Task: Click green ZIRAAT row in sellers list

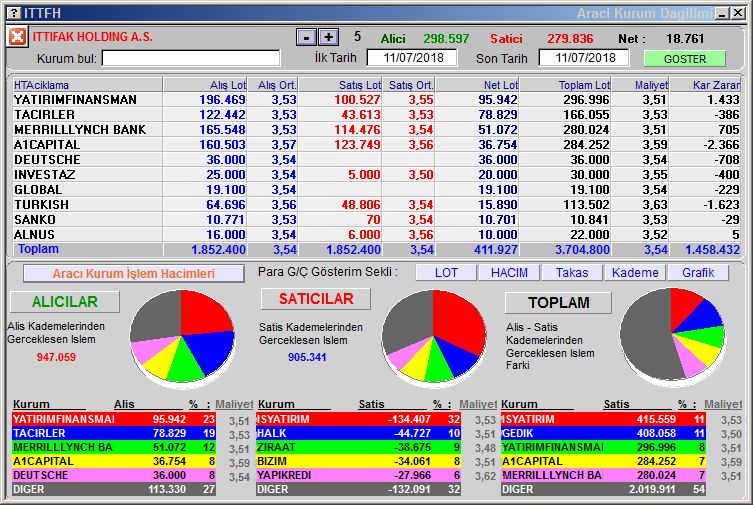Action: click(x=359, y=447)
